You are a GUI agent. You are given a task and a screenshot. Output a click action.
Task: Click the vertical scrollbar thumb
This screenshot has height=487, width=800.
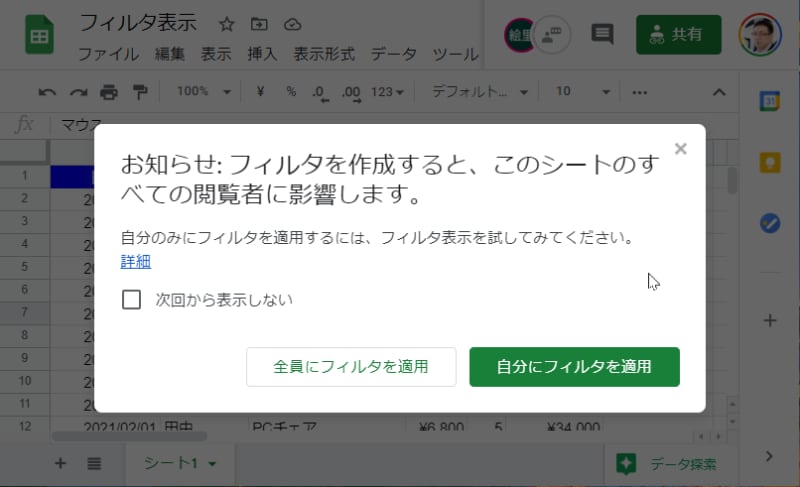point(732,181)
